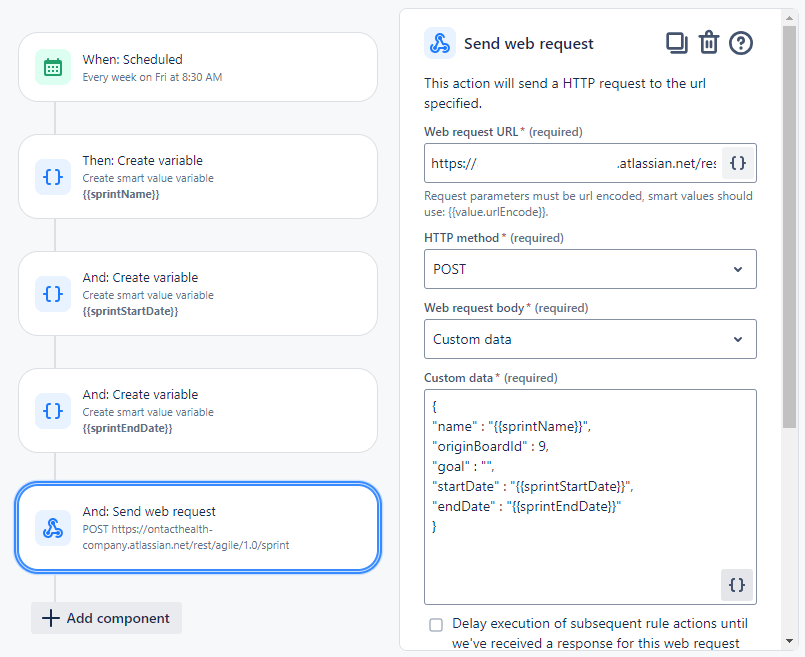Insert smart value in Custom data box
The height and width of the screenshot is (657, 805).
point(737,585)
